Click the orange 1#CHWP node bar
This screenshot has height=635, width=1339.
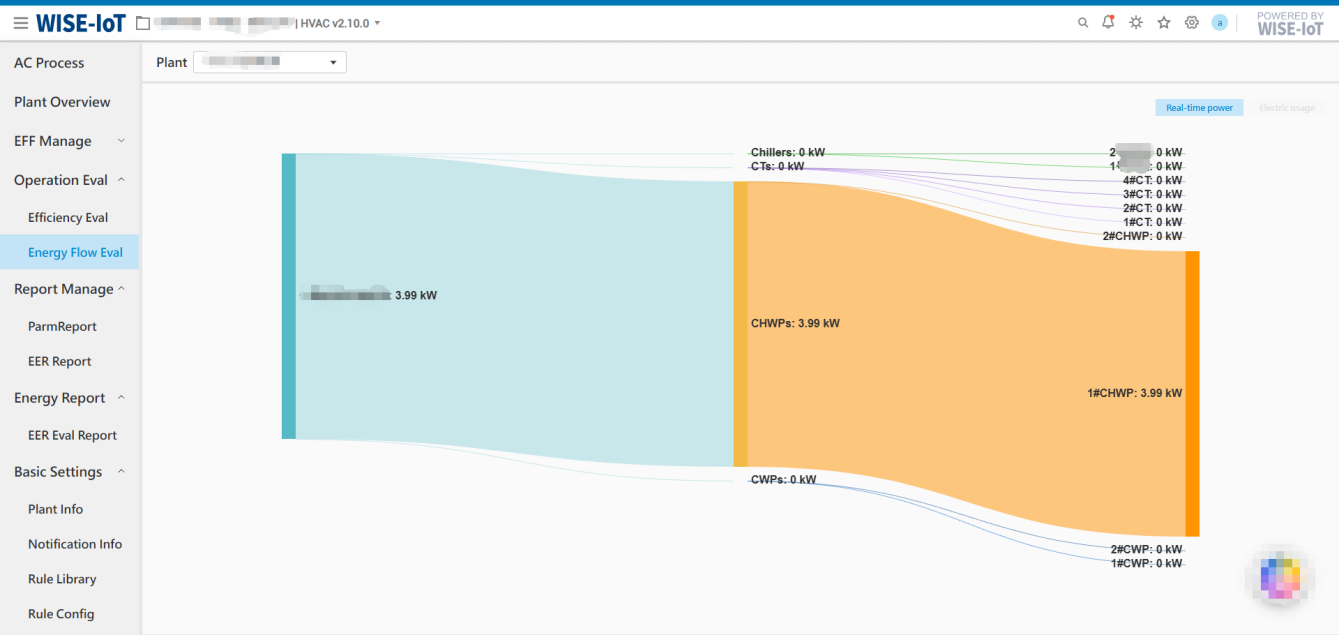[x=1192, y=393]
